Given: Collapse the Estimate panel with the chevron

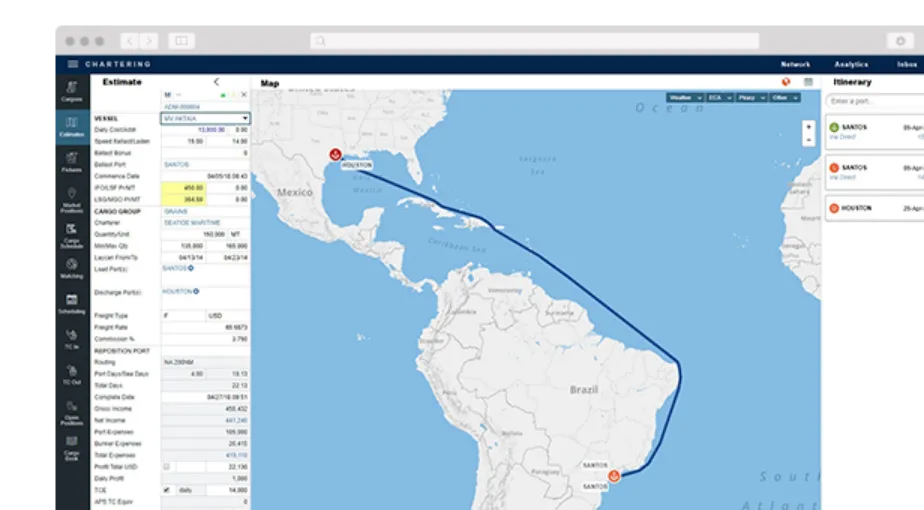Looking at the screenshot, I should click(216, 82).
